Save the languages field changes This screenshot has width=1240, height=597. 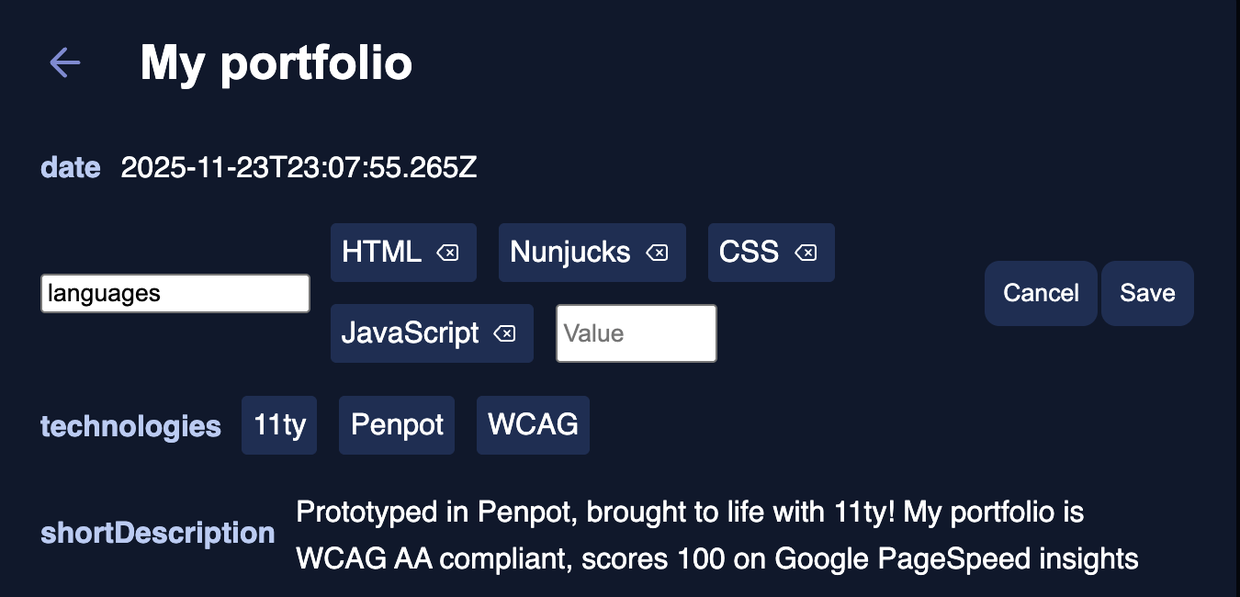point(1147,293)
